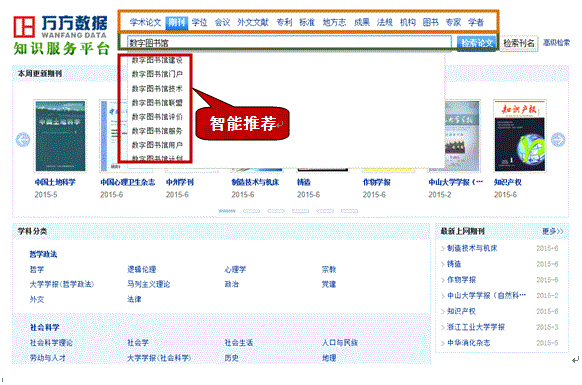This screenshot has width=582, height=385.
Task: Select the first carousel page indicator
Action: point(227,211)
